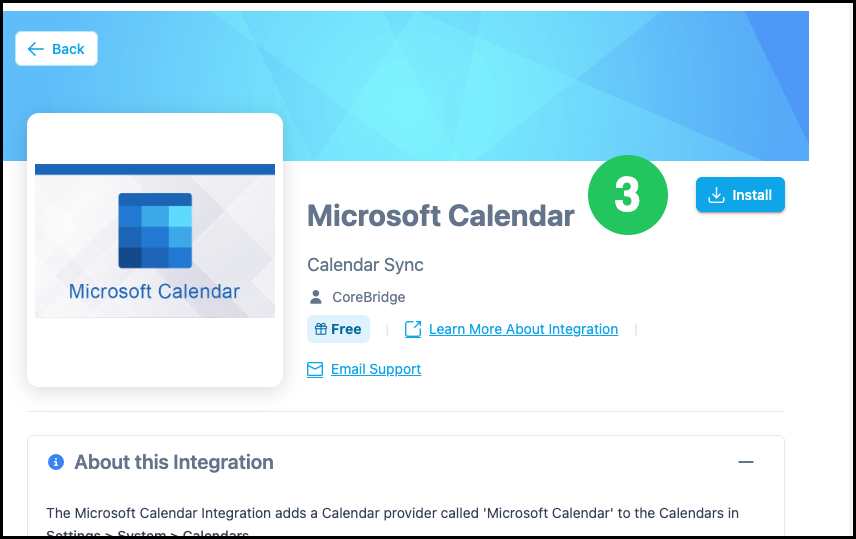Click the left arrow icon in Back
856x539 pixels.
[x=35, y=49]
